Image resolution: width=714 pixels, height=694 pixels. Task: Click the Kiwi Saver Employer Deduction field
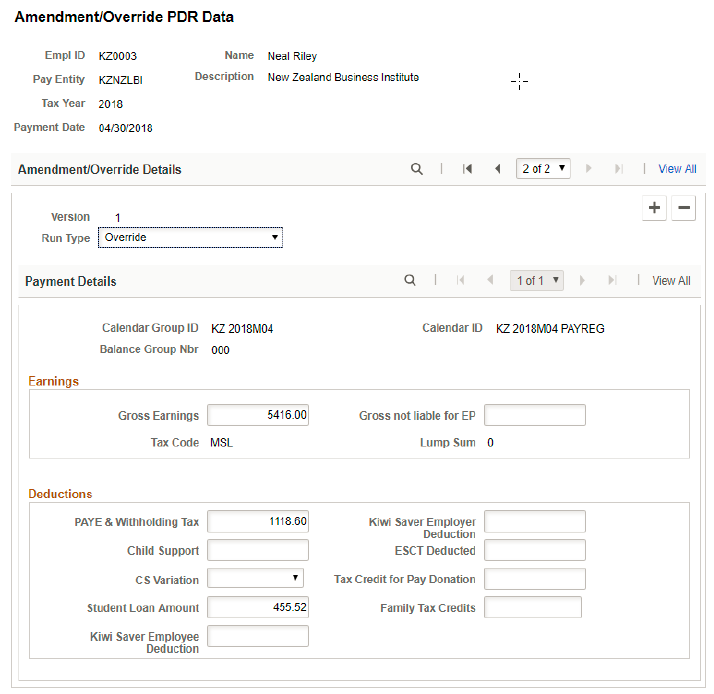(x=535, y=521)
